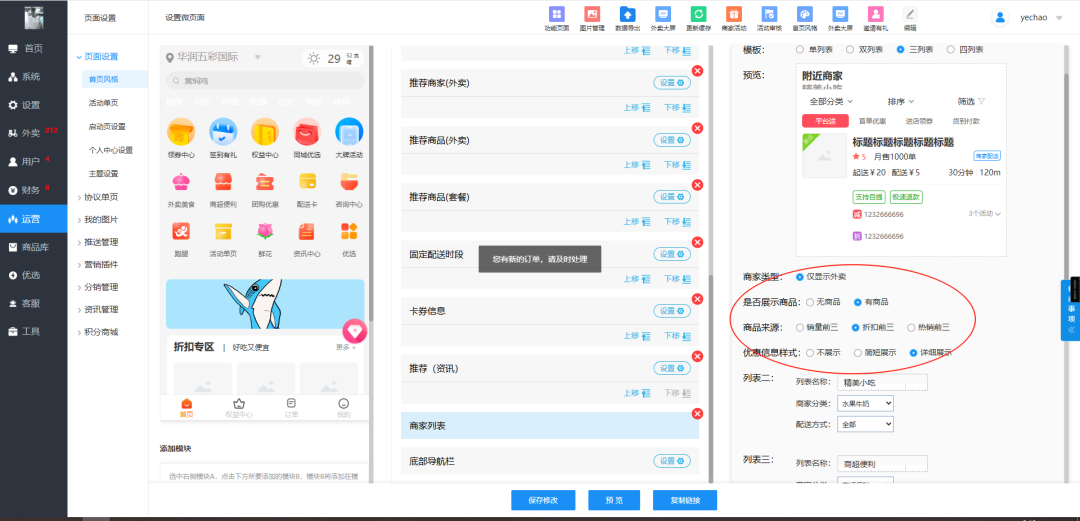Click the 功能页面 toolbar icon

pos(557,15)
